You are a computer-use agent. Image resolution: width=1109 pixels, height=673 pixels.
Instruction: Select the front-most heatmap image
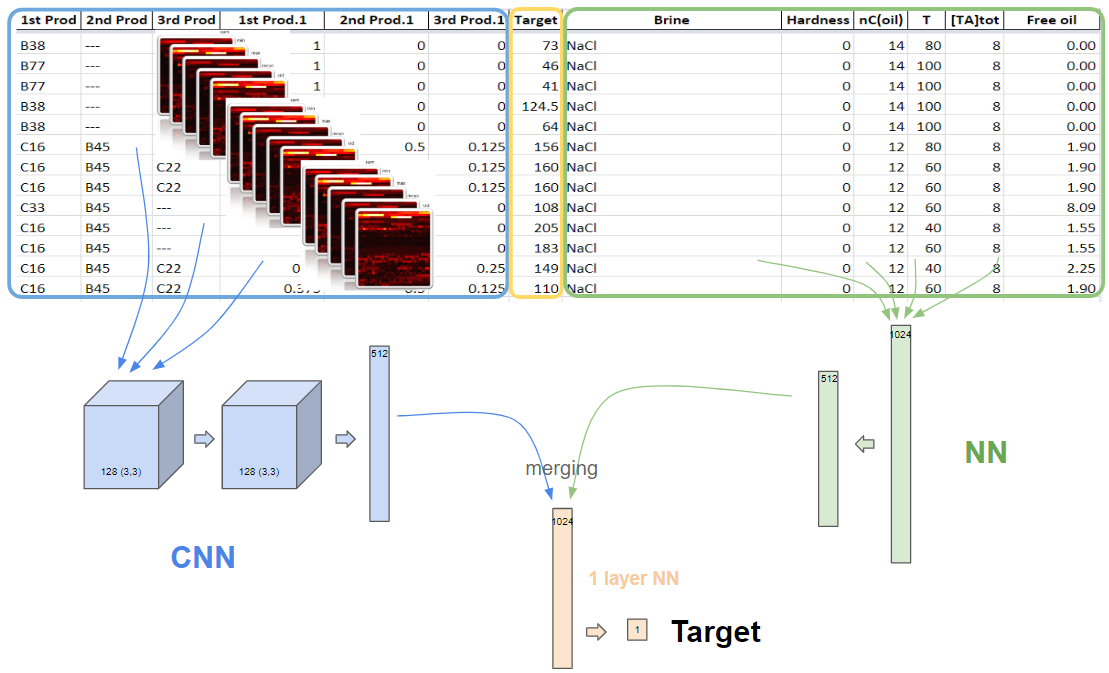click(x=394, y=248)
